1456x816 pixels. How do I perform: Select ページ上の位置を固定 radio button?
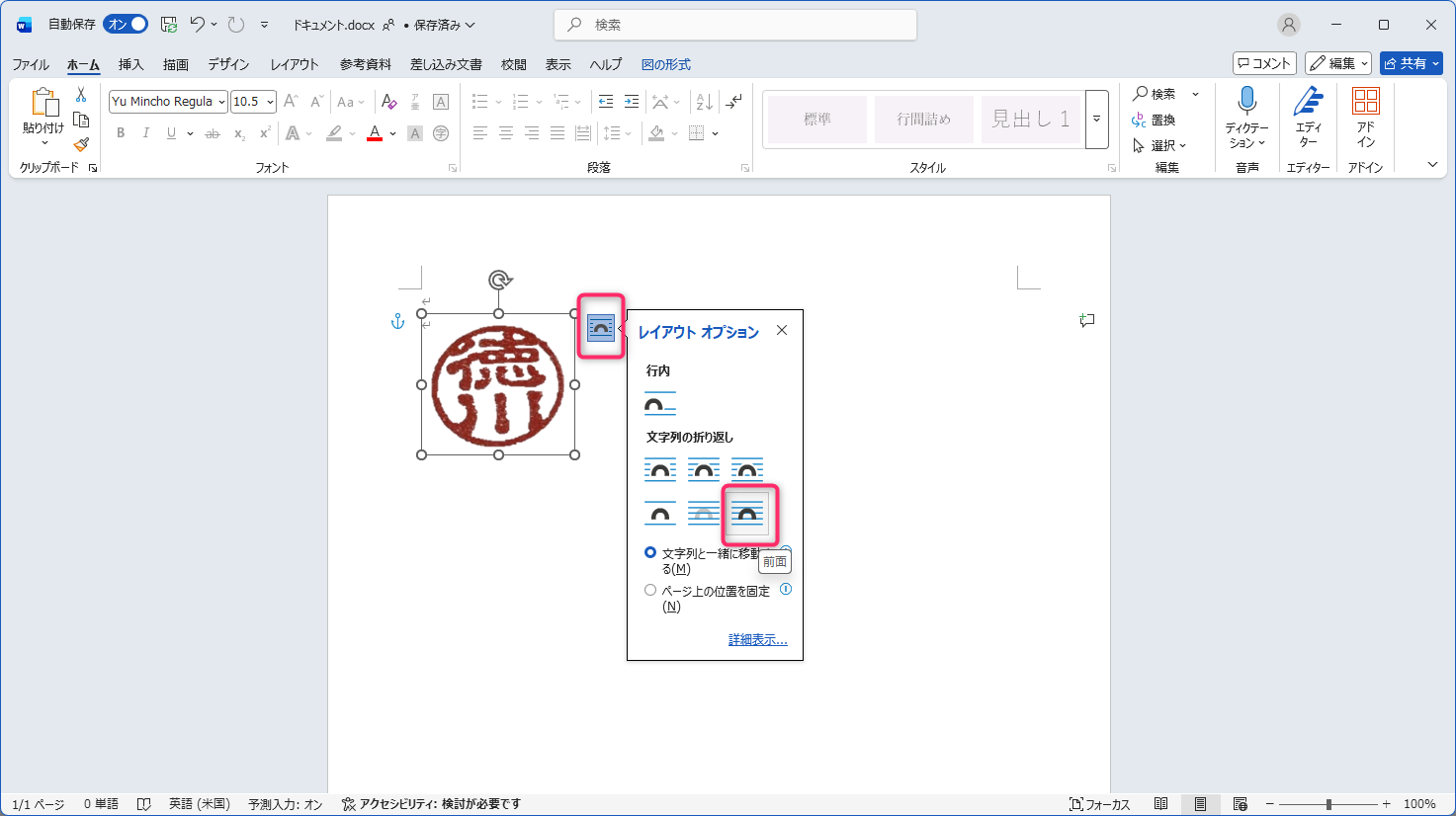650,591
